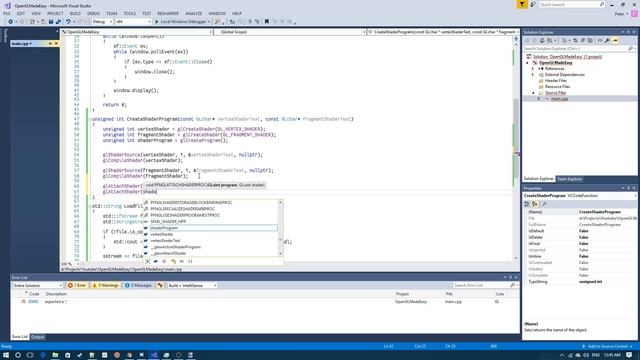
Task: Click the Visual Studio logo in title bar
Action: pyautogui.click(x=7, y=6)
